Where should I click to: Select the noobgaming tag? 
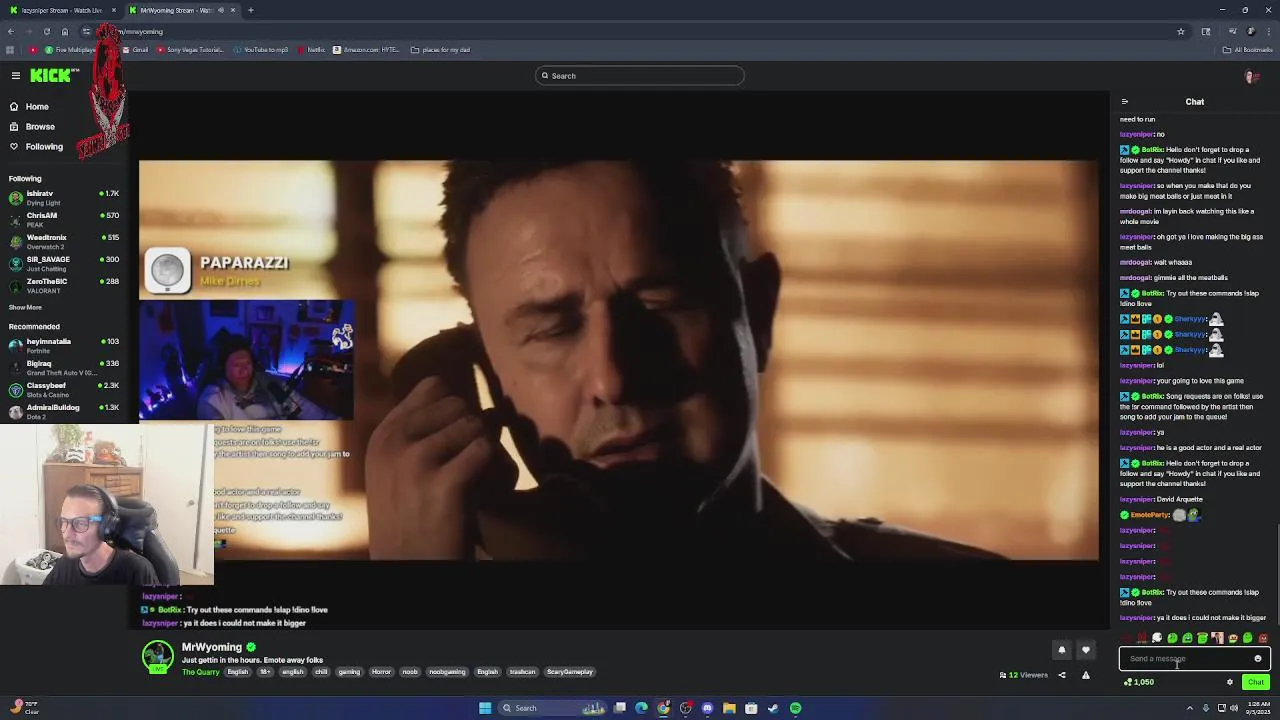[447, 672]
